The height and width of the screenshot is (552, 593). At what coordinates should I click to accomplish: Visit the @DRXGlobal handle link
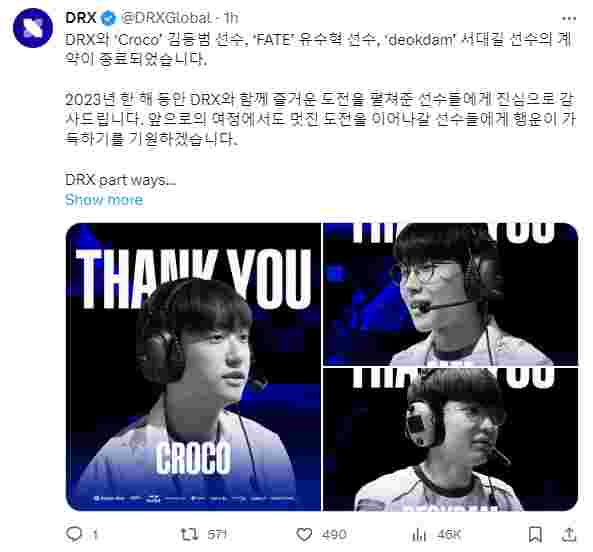point(165,18)
